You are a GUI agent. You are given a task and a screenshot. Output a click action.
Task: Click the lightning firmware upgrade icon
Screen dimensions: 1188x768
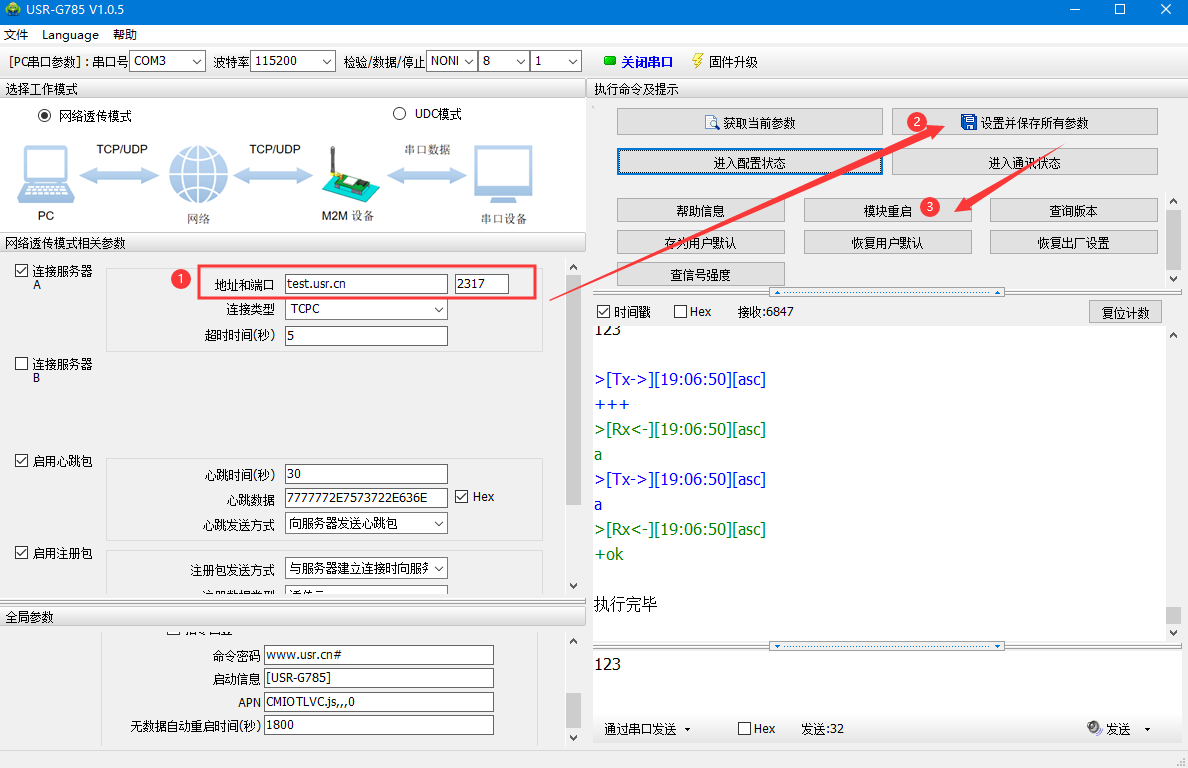[x=697, y=61]
